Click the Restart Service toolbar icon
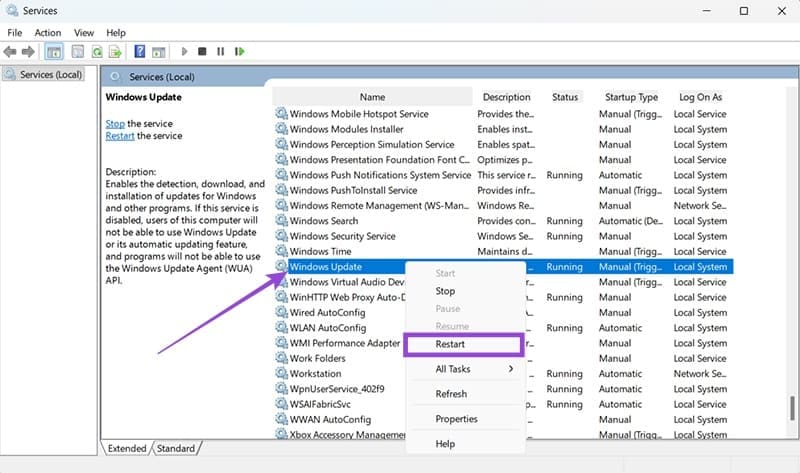The height and width of the screenshot is (473, 800). [238, 51]
